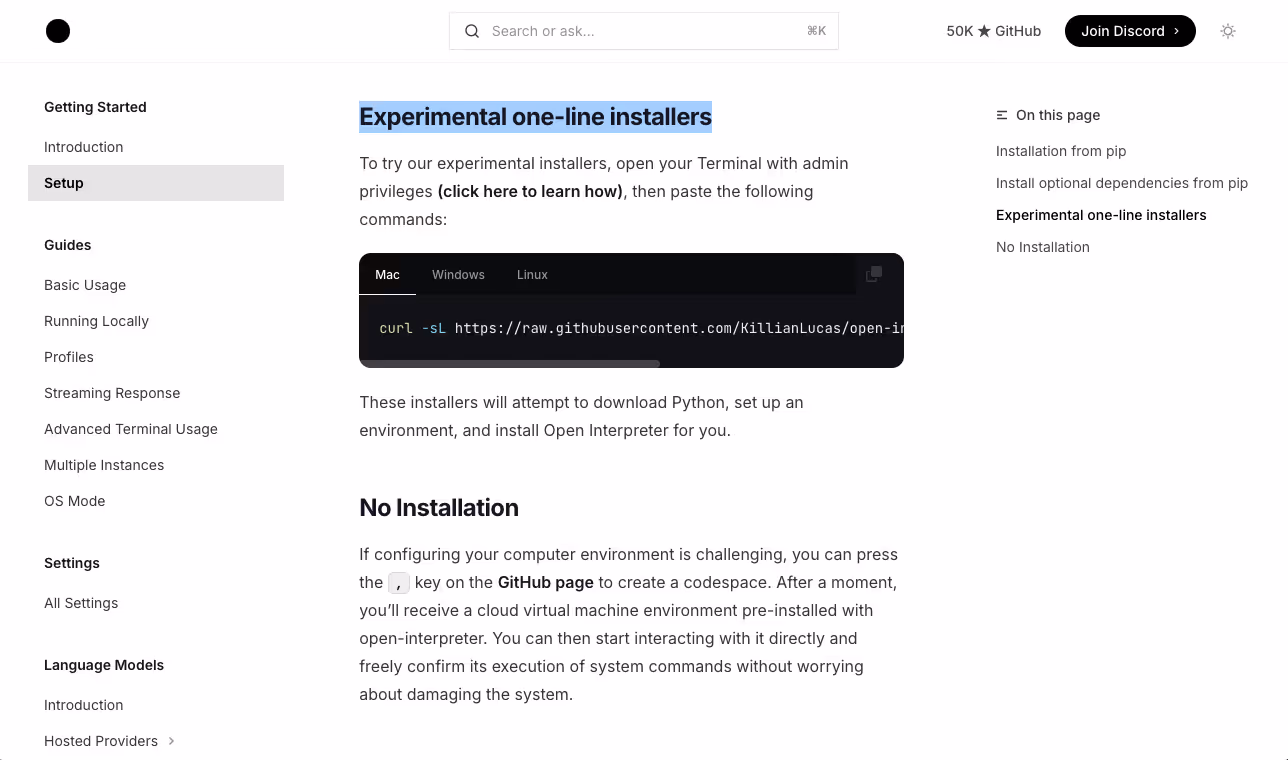The height and width of the screenshot is (760, 1288).
Task: Switch to the Mac code tab
Action: (x=387, y=274)
